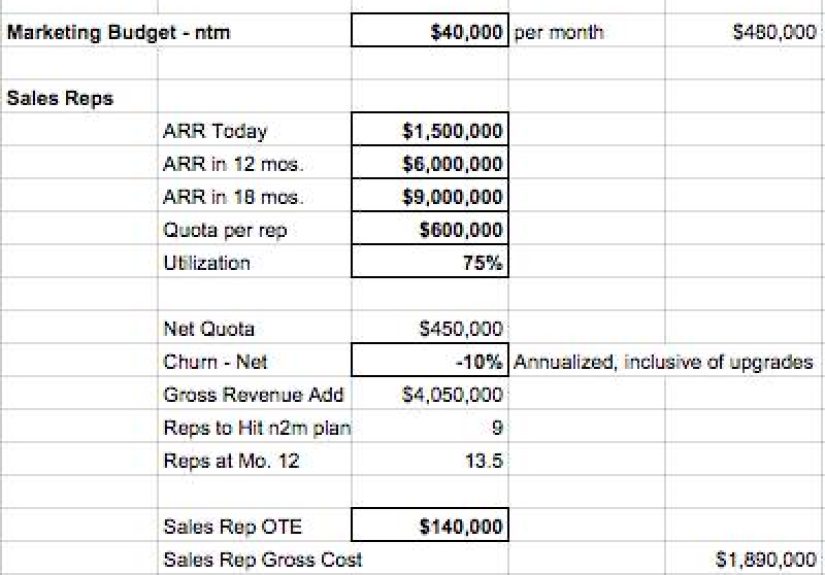Screen dimensions: 825x575
Task: Select the 'Sales Reps' heading cell
Action: (x=60, y=98)
